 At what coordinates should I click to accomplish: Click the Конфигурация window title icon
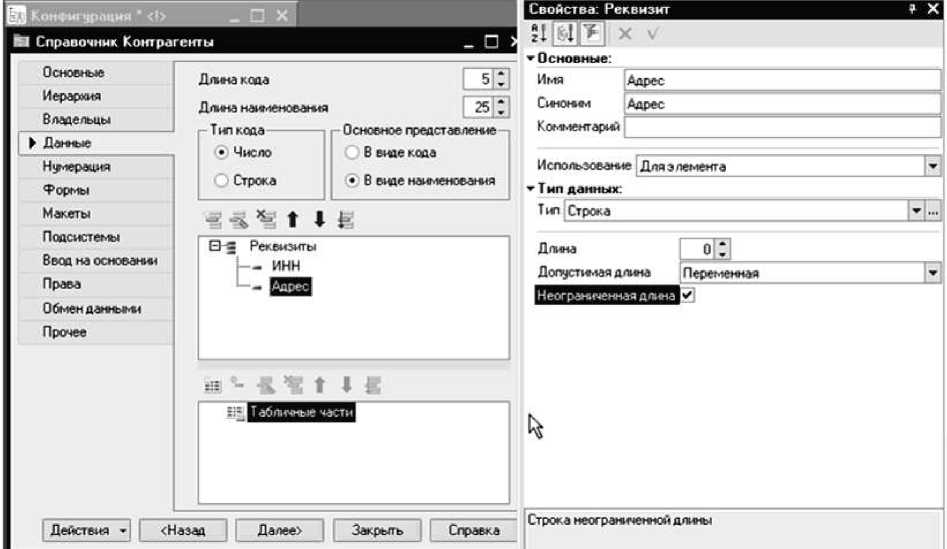point(16,14)
